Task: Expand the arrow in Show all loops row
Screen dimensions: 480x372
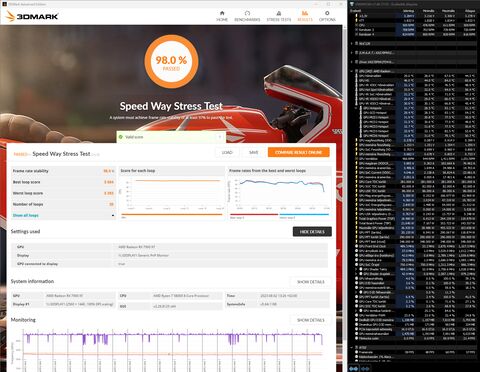Action: point(113,215)
